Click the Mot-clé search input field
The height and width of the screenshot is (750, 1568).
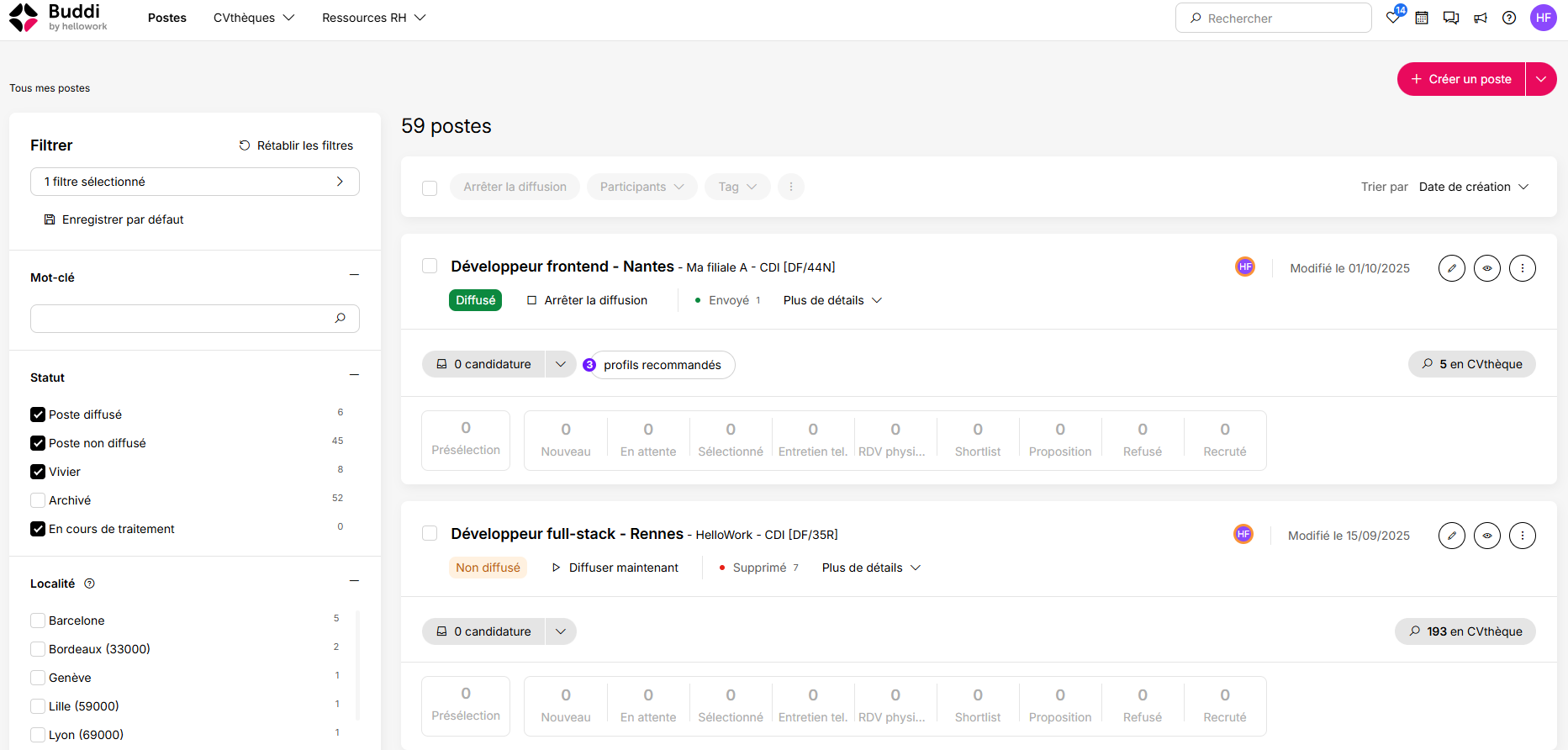tap(195, 319)
